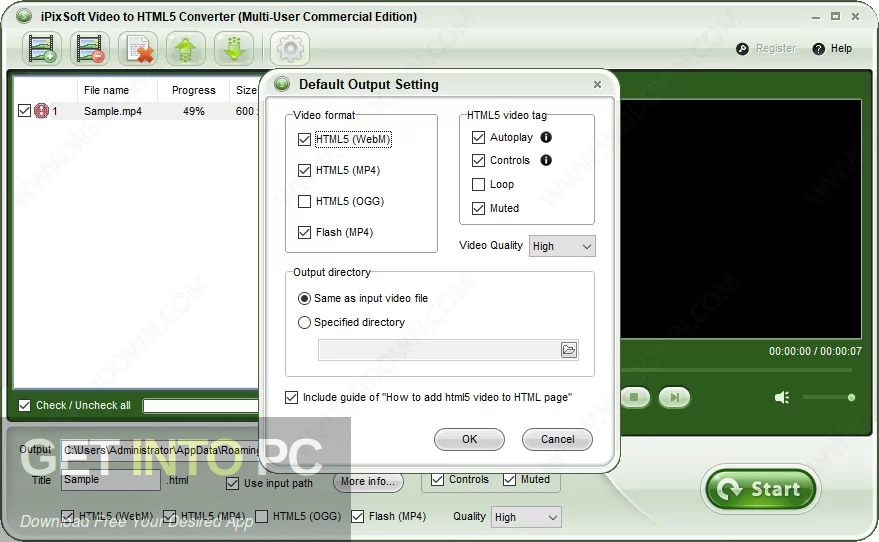Minimize the converter window
This screenshot has height=542, width=879.
[816, 17]
